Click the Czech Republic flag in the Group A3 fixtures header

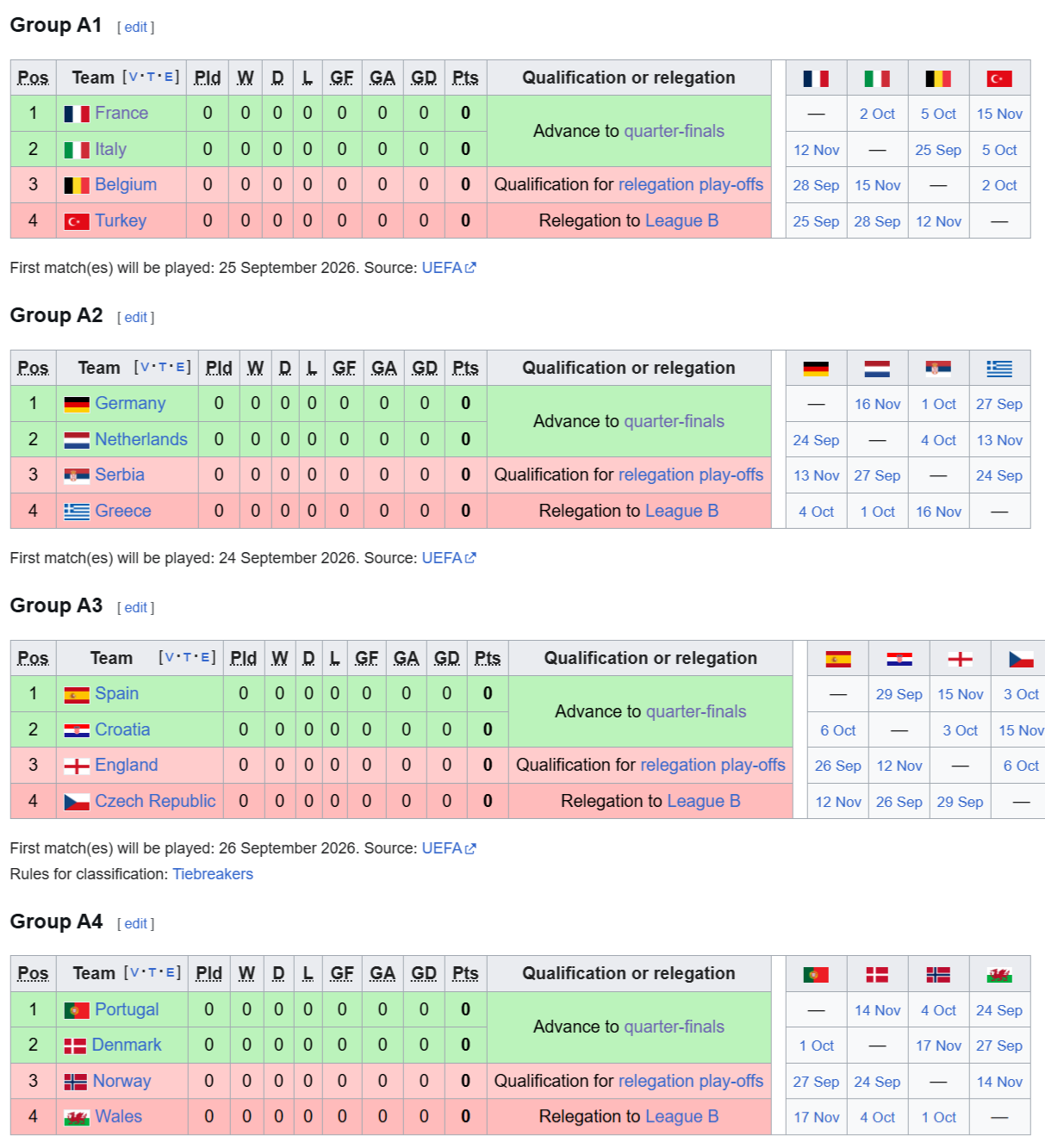(x=1021, y=659)
